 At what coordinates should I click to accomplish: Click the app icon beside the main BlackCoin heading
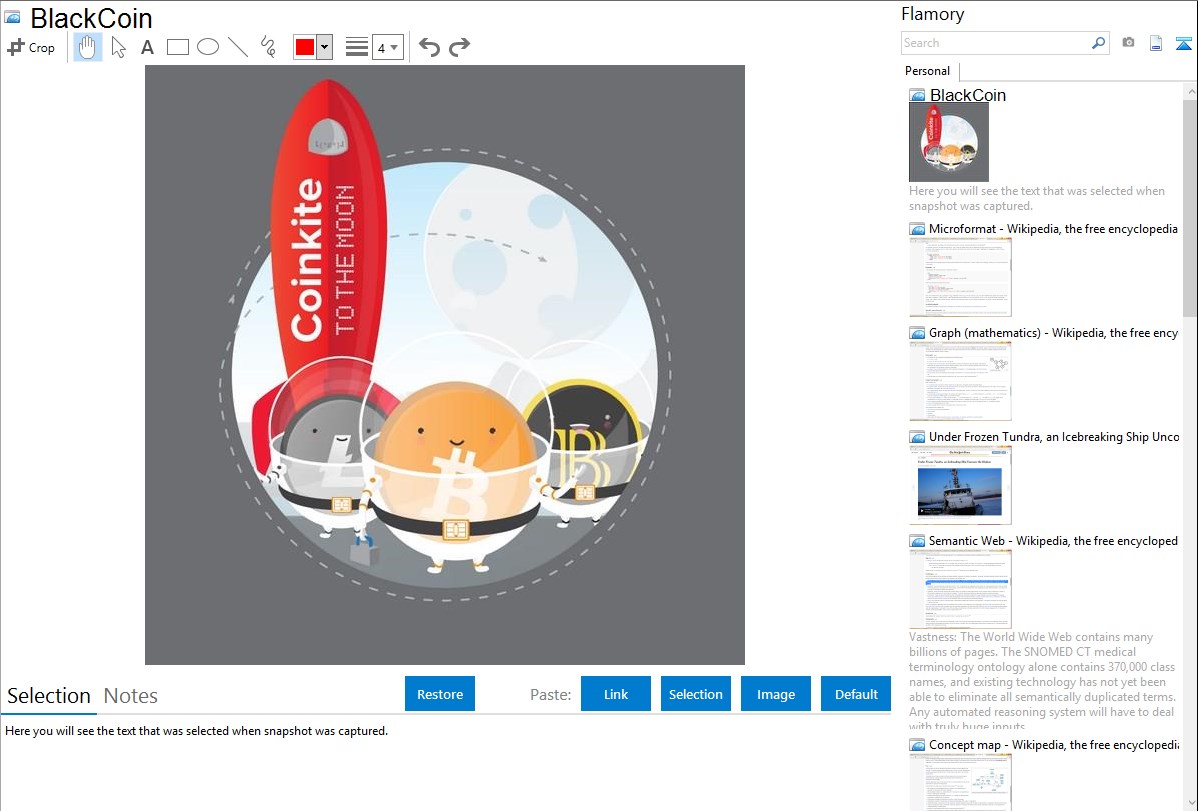(12, 17)
